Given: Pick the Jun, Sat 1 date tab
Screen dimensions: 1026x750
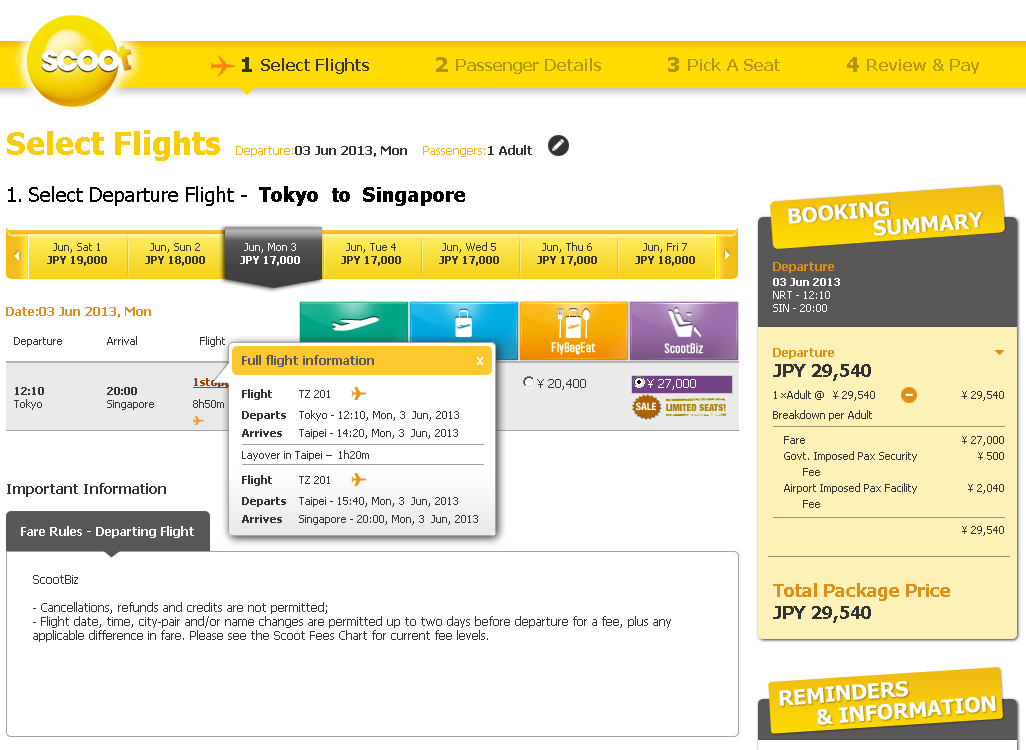Looking at the screenshot, I should click(x=77, y=254).
